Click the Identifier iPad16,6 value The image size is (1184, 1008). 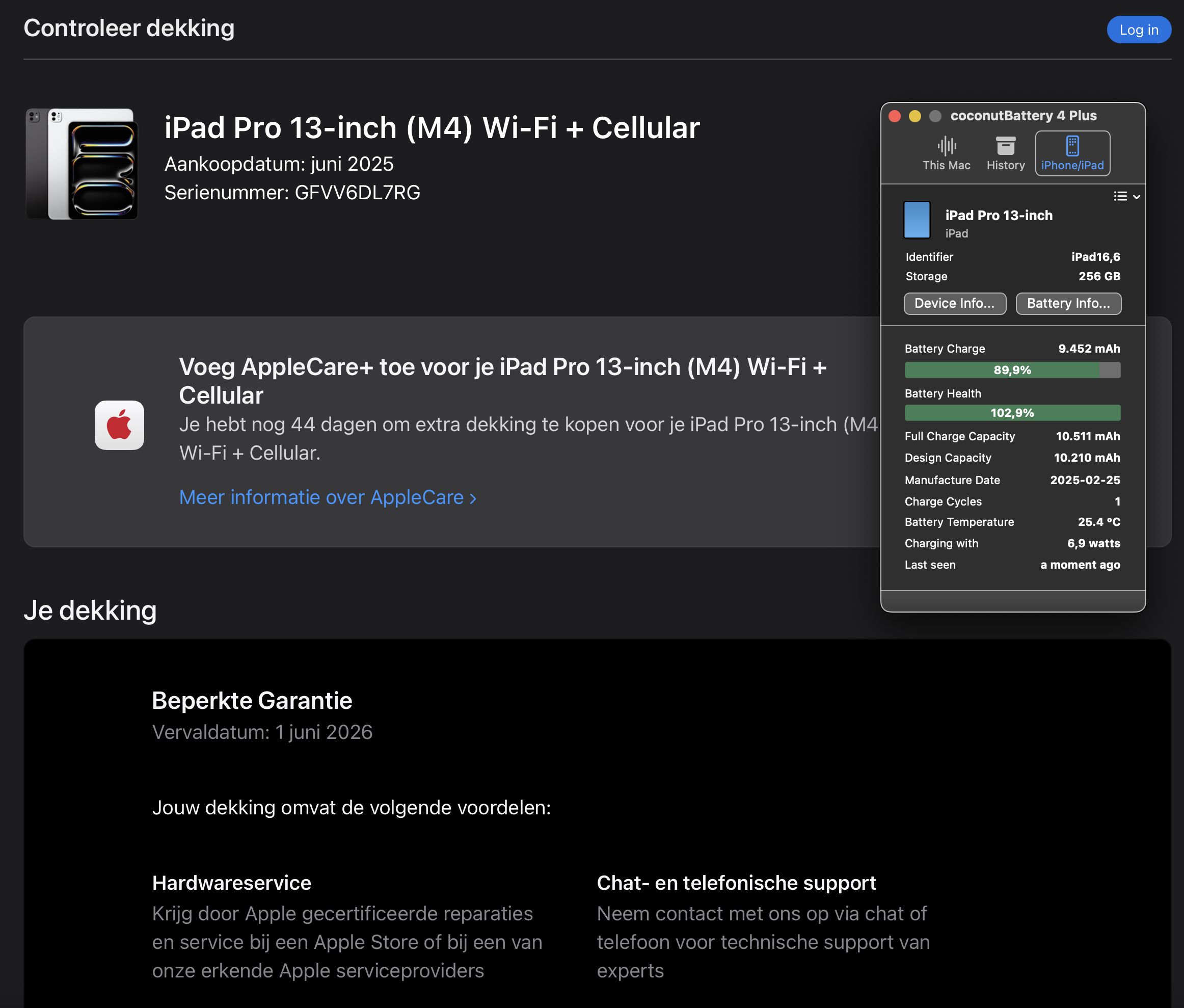[1095, 257]
